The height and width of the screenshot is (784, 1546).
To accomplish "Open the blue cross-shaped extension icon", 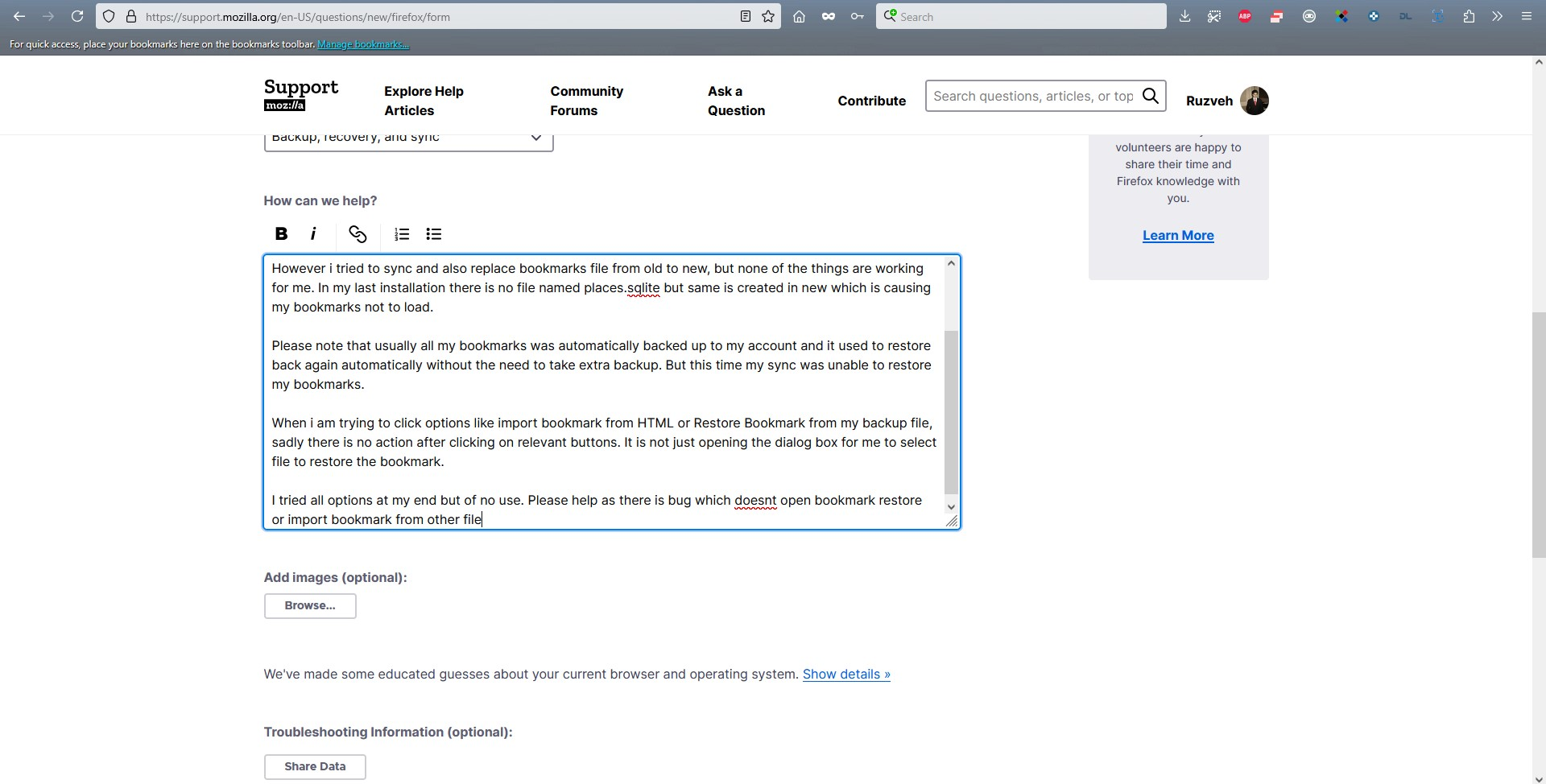I will click(x=1374, y=16).
